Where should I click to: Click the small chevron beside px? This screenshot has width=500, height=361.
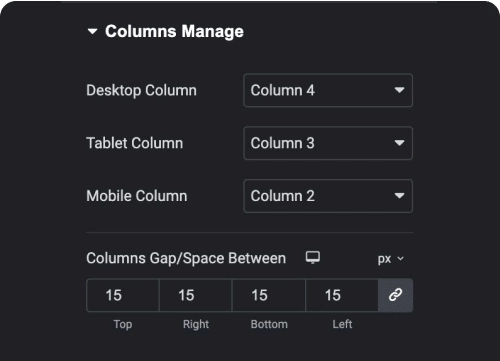click(401, 259)
